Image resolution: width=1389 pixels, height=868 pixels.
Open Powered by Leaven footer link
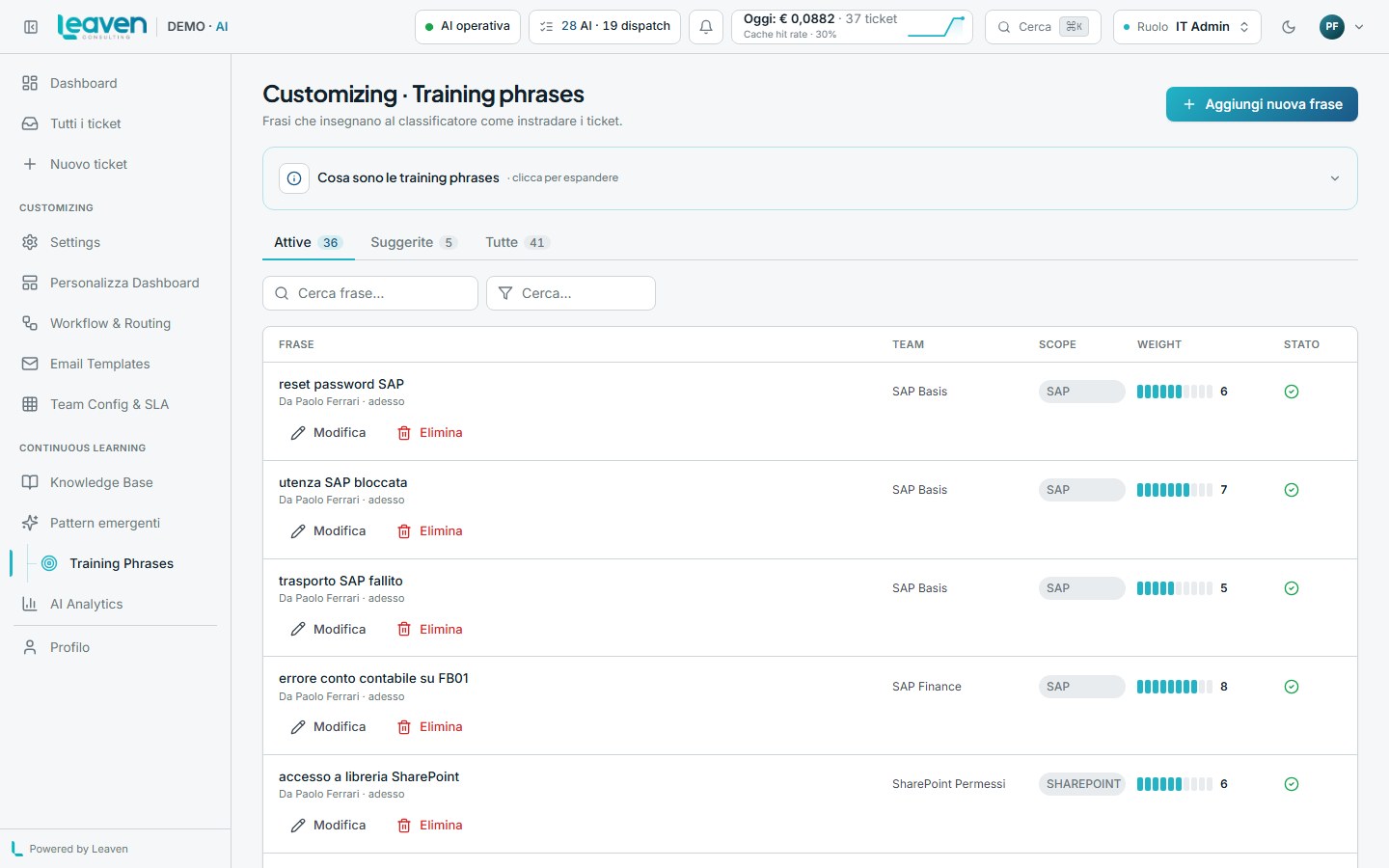pyautogui.click(x=69, y=849)
